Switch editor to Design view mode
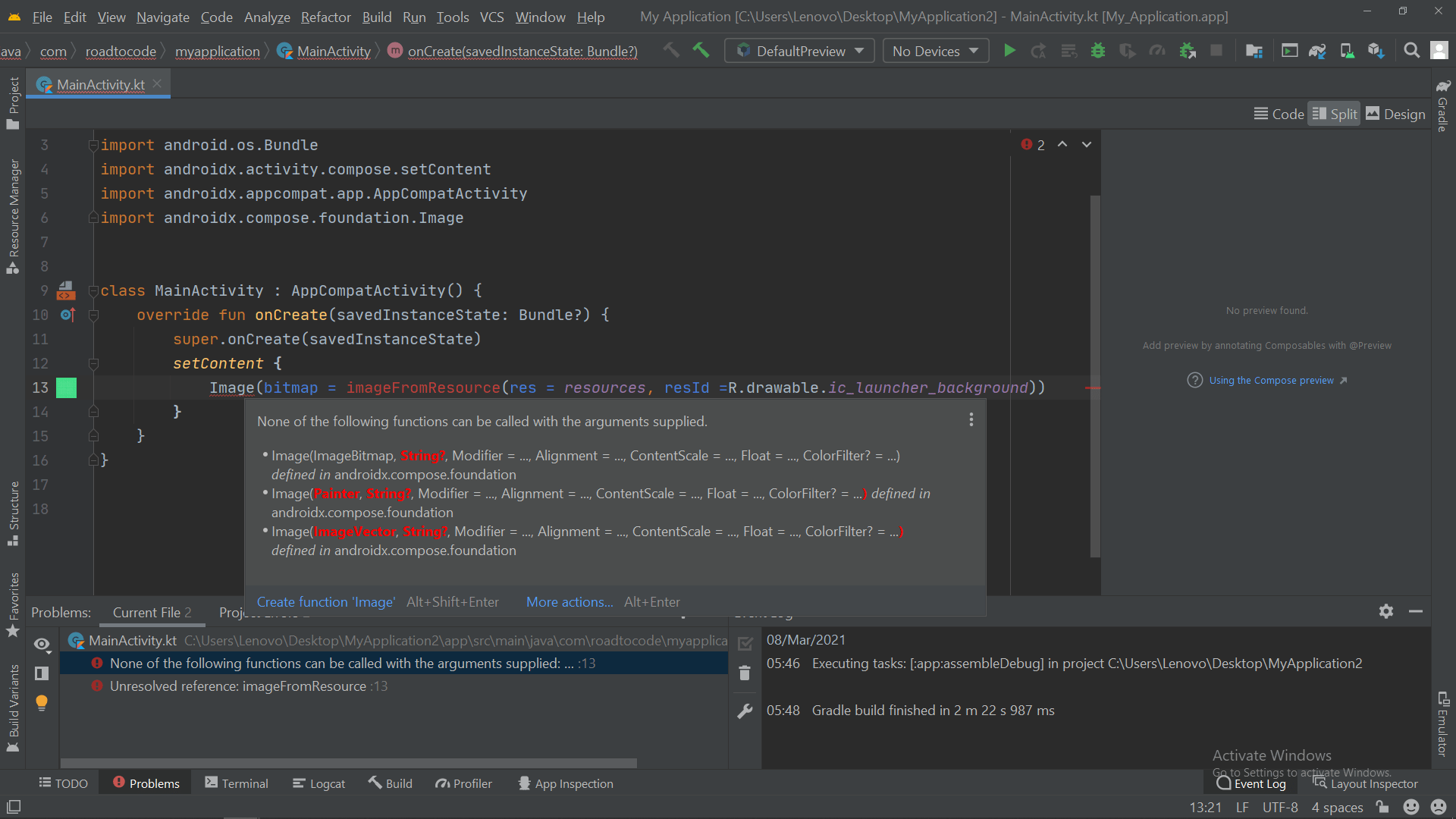1456x819 pixels. [1395, 114]
